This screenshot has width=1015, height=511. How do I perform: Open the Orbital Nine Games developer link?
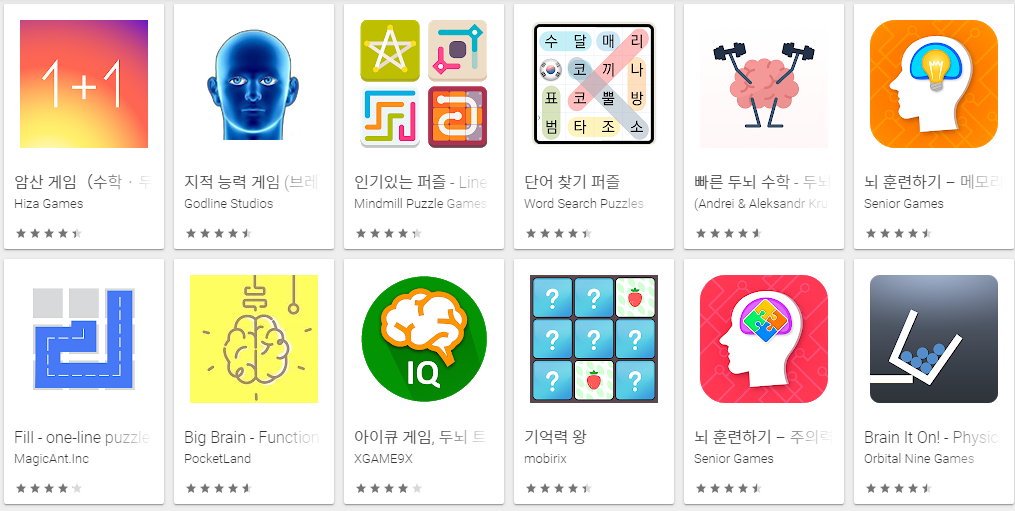(x=919, y=459)
